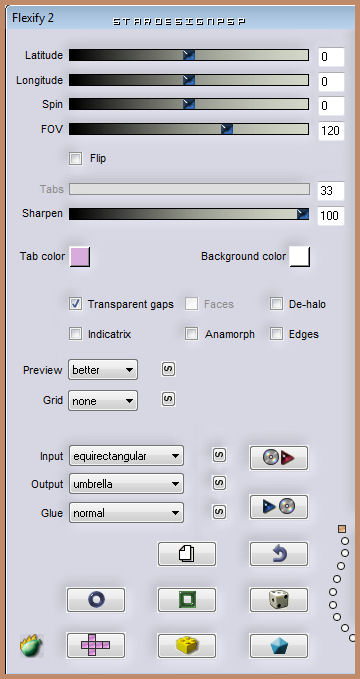Click the Spin slider handle

coord(188,104)
